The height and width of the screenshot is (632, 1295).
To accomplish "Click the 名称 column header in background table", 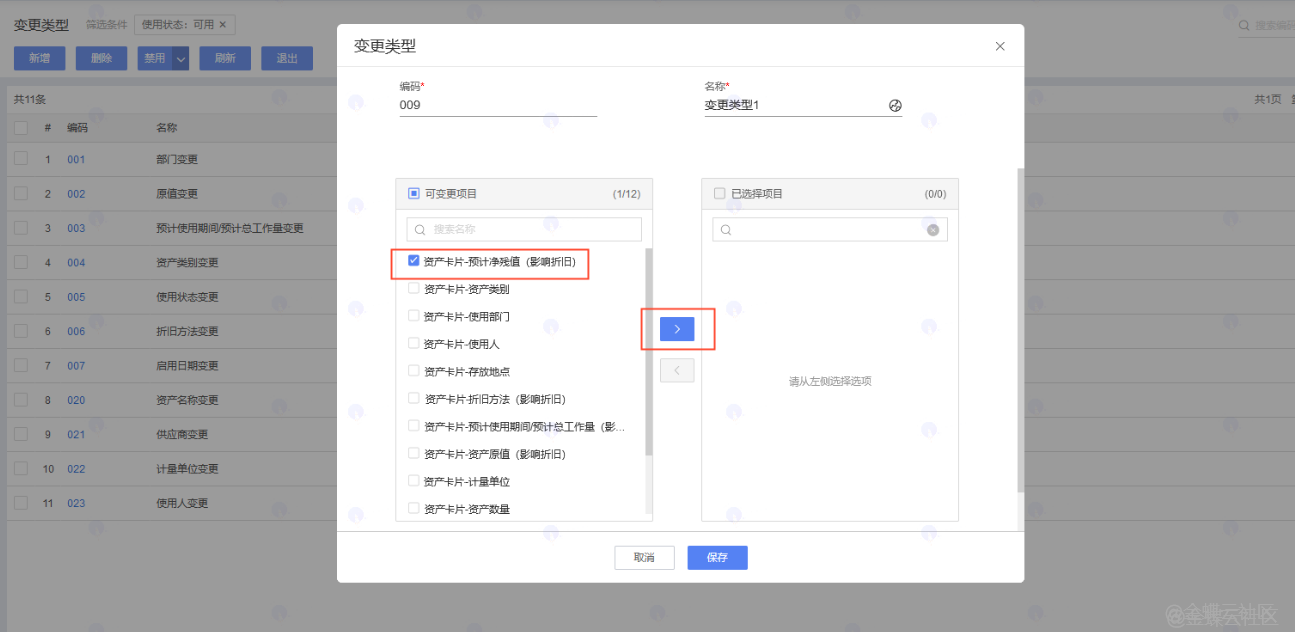I will pyautogui.click(x=167, y=128).
